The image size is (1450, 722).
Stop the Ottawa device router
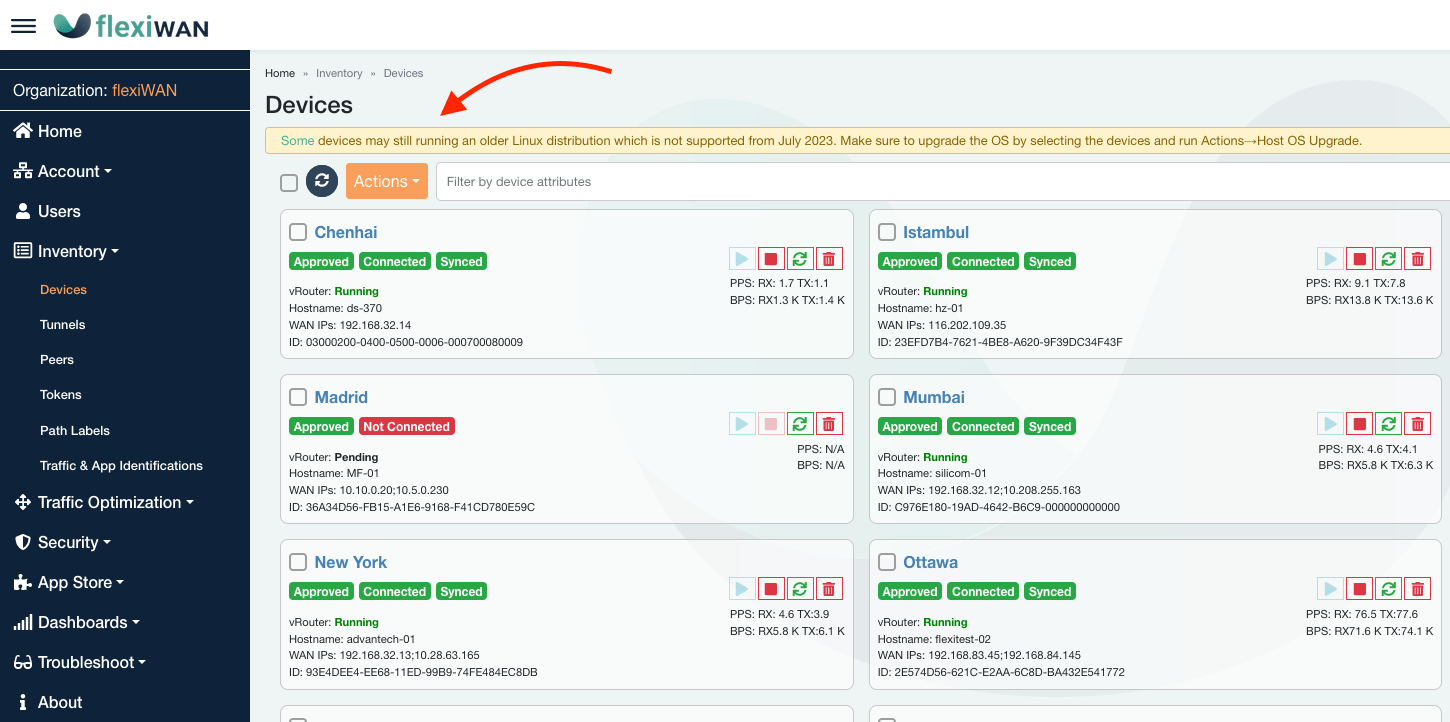(x=1359, y=588)
